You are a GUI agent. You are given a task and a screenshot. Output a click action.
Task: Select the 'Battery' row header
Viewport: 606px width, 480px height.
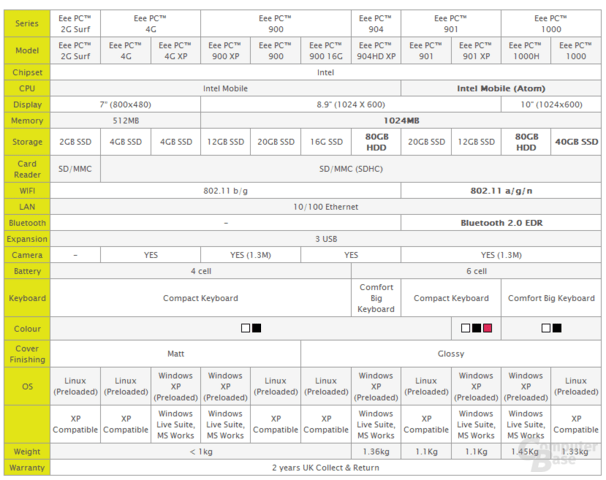click(x=27, y=271)
